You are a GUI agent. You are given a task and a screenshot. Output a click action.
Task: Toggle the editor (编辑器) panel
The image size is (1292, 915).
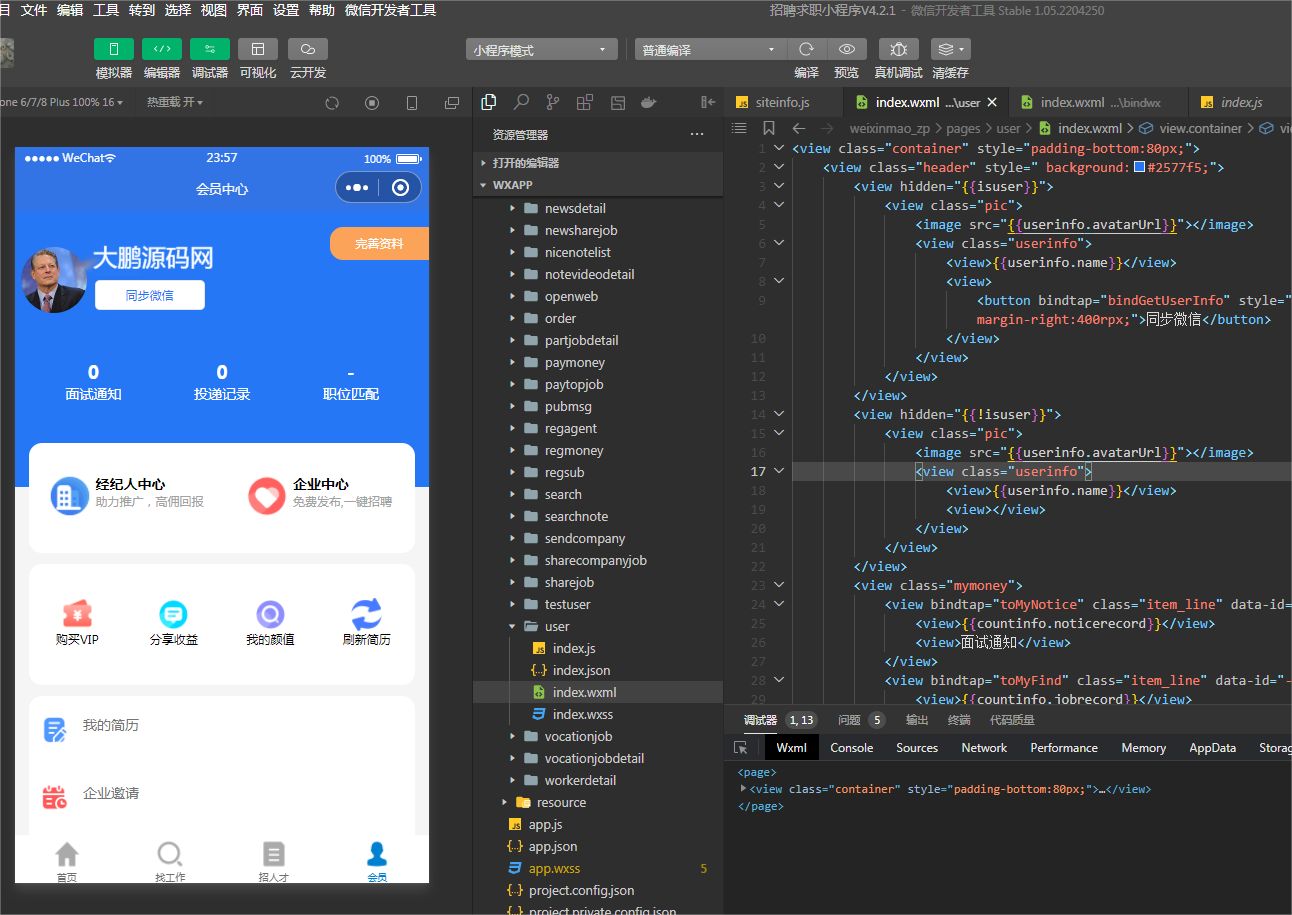[162, 49]
